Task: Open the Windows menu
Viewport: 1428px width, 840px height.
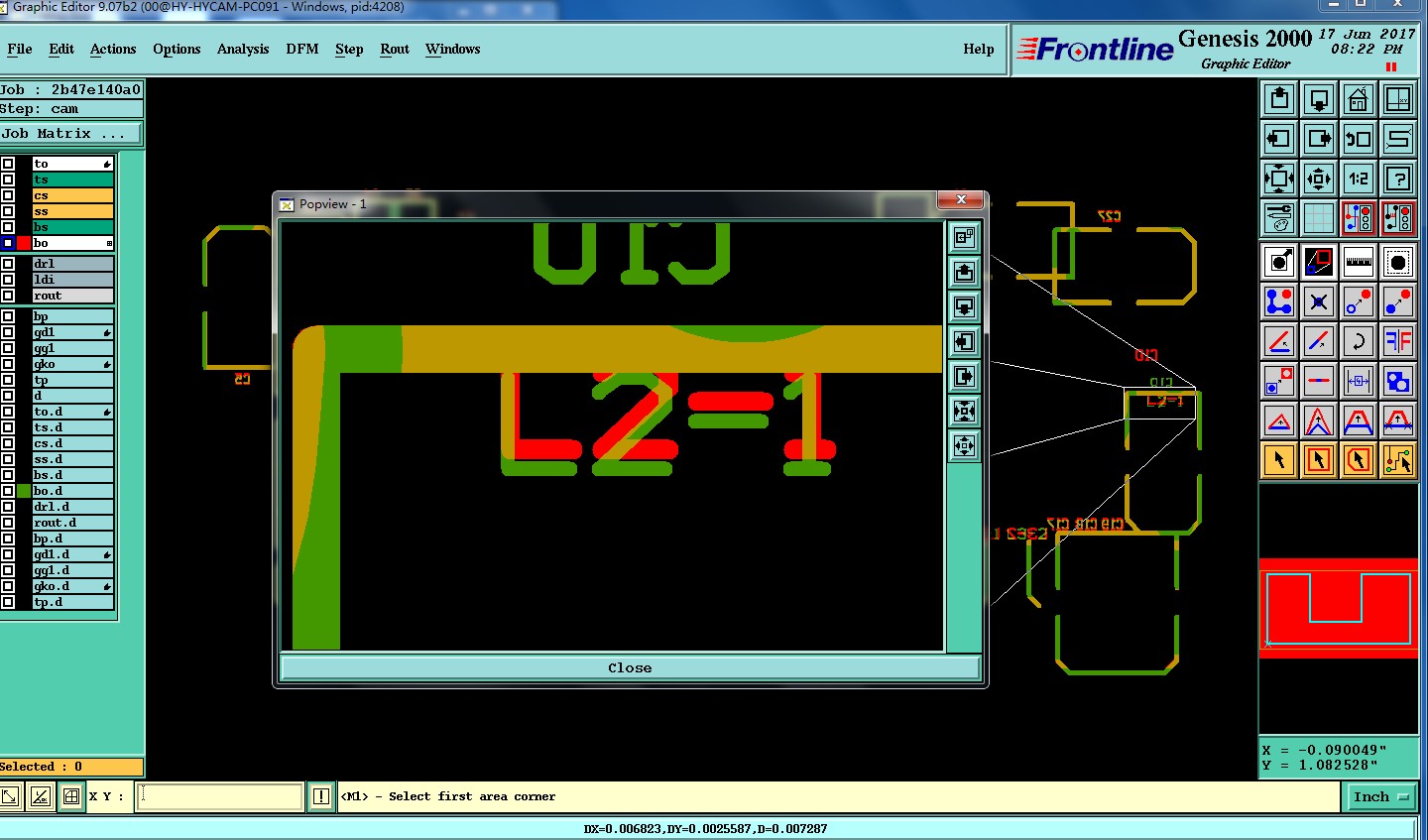Action: (x=453, y=49)
